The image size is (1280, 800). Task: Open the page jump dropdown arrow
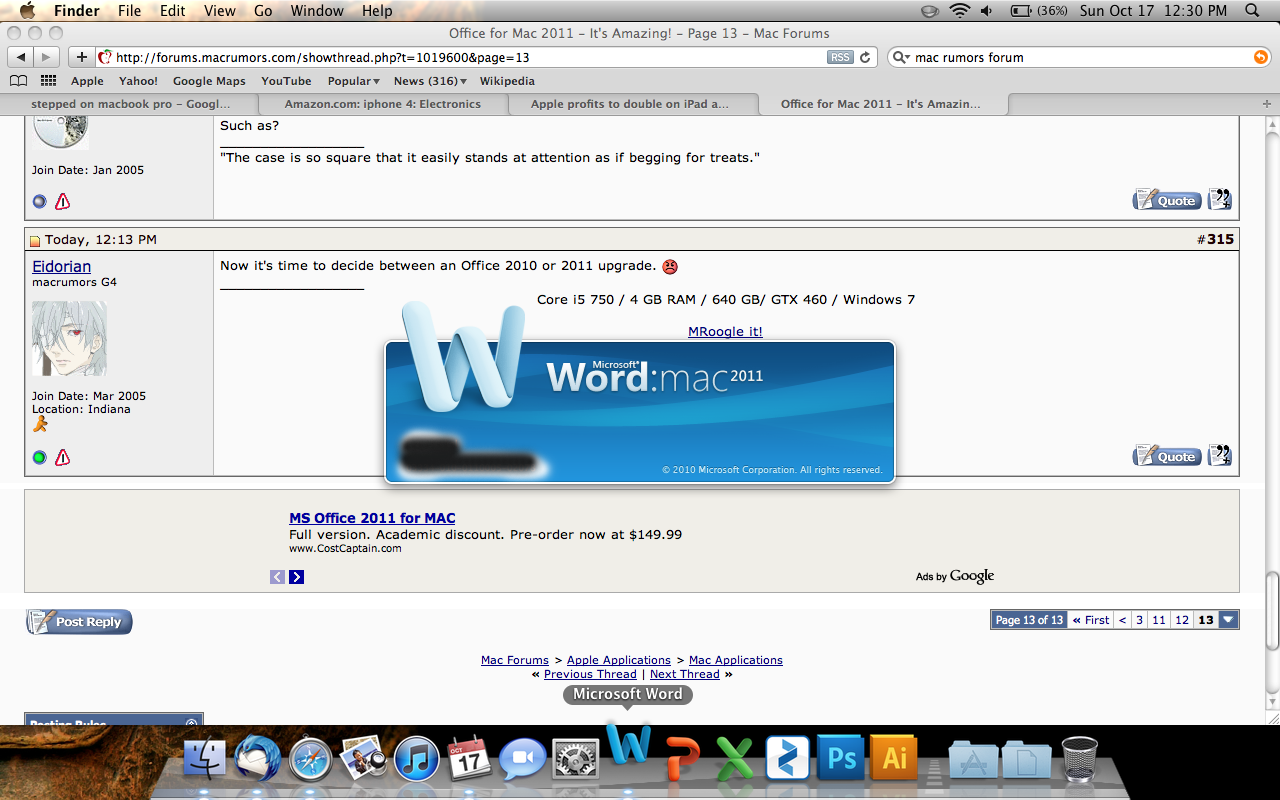(1229, 620)
